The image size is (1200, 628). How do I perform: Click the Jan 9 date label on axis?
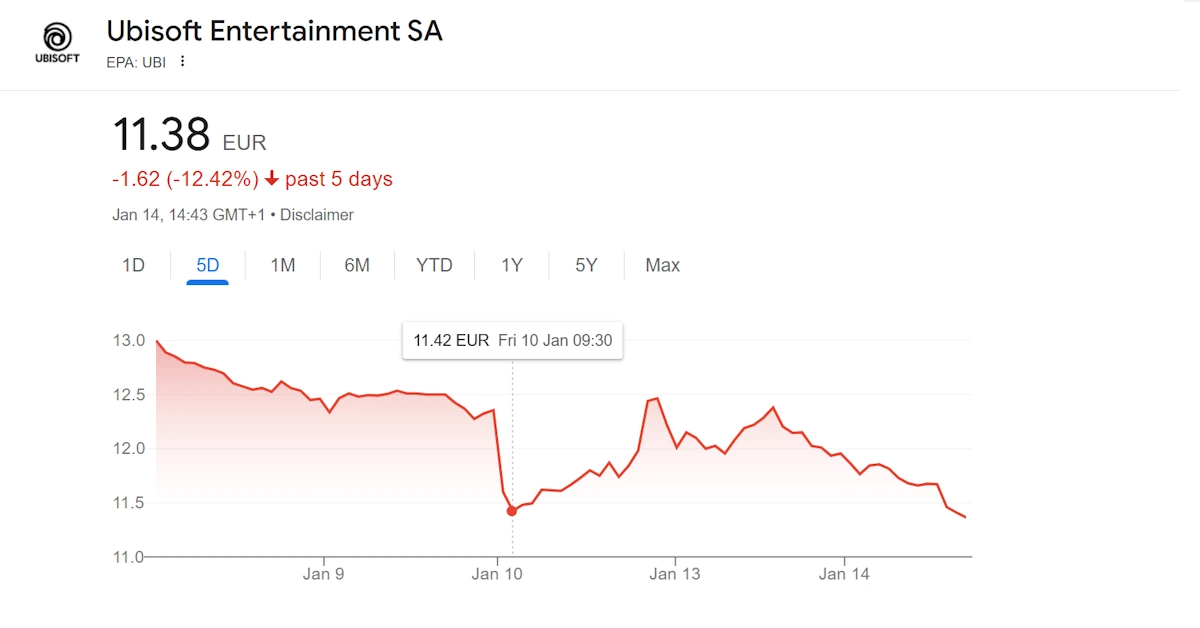pyautogui.click(x=324, y=574)
